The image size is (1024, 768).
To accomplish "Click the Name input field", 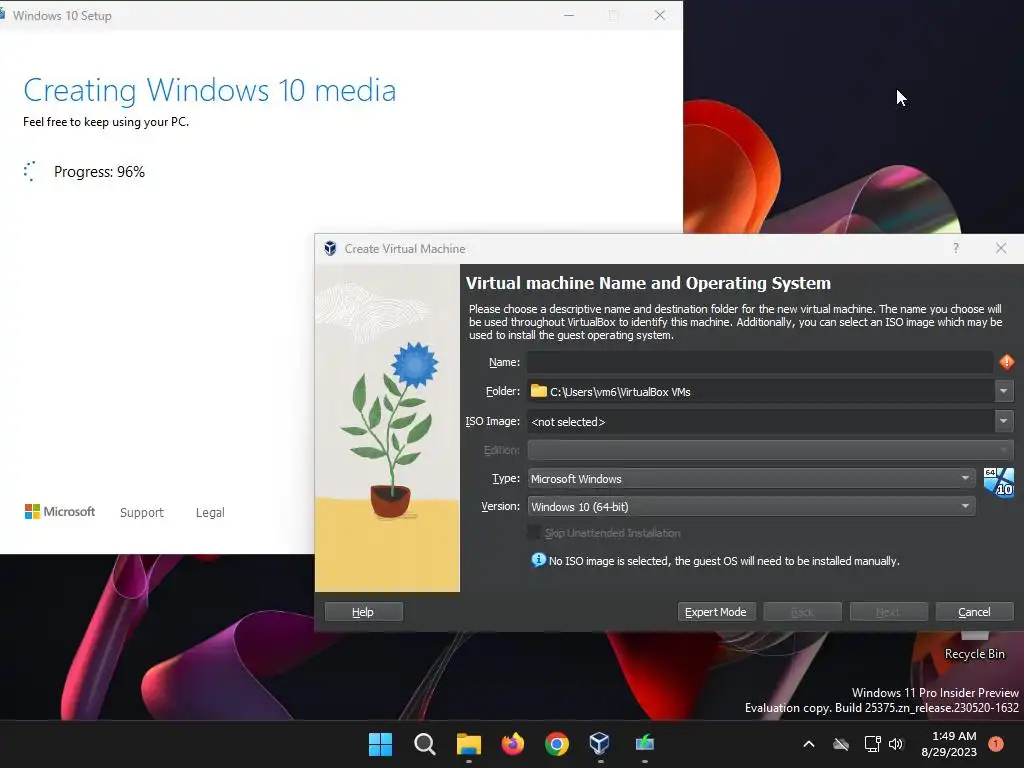I will [760, 362].
